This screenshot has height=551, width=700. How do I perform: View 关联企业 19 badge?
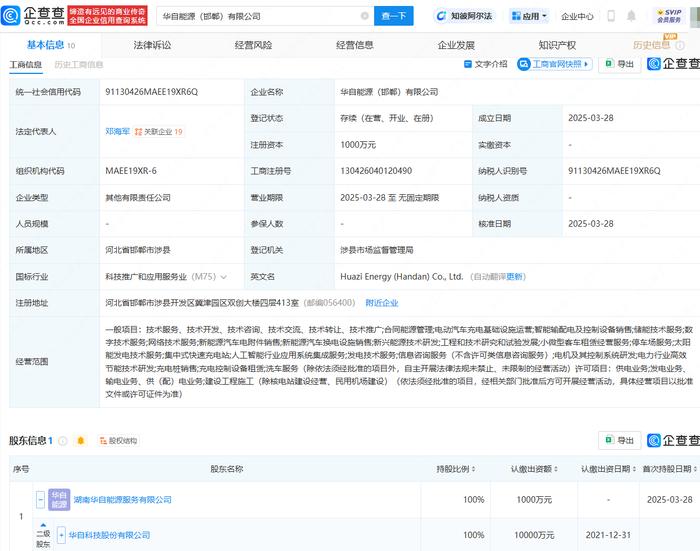point(158,132)
